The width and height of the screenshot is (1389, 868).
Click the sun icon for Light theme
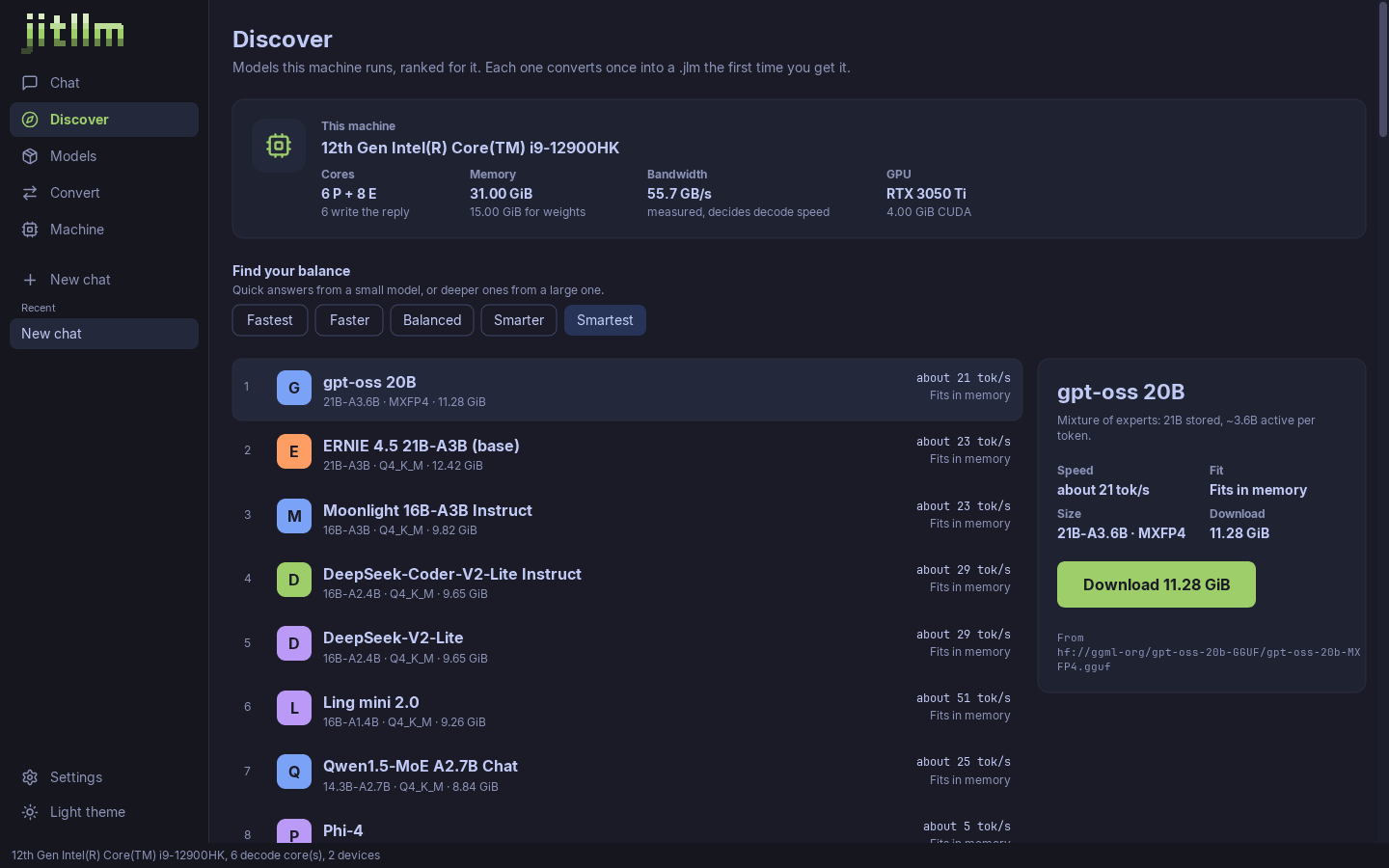[30, 812]
